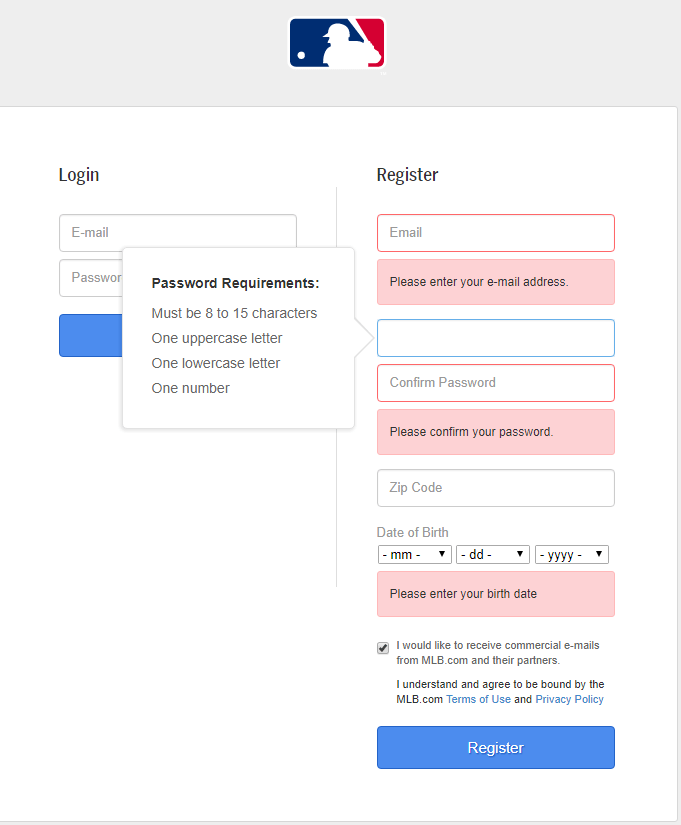Viewport: 681px width, 825px height.
Task: Click the 'Please enter your e-mail address' error
Action: pos(479,282)
